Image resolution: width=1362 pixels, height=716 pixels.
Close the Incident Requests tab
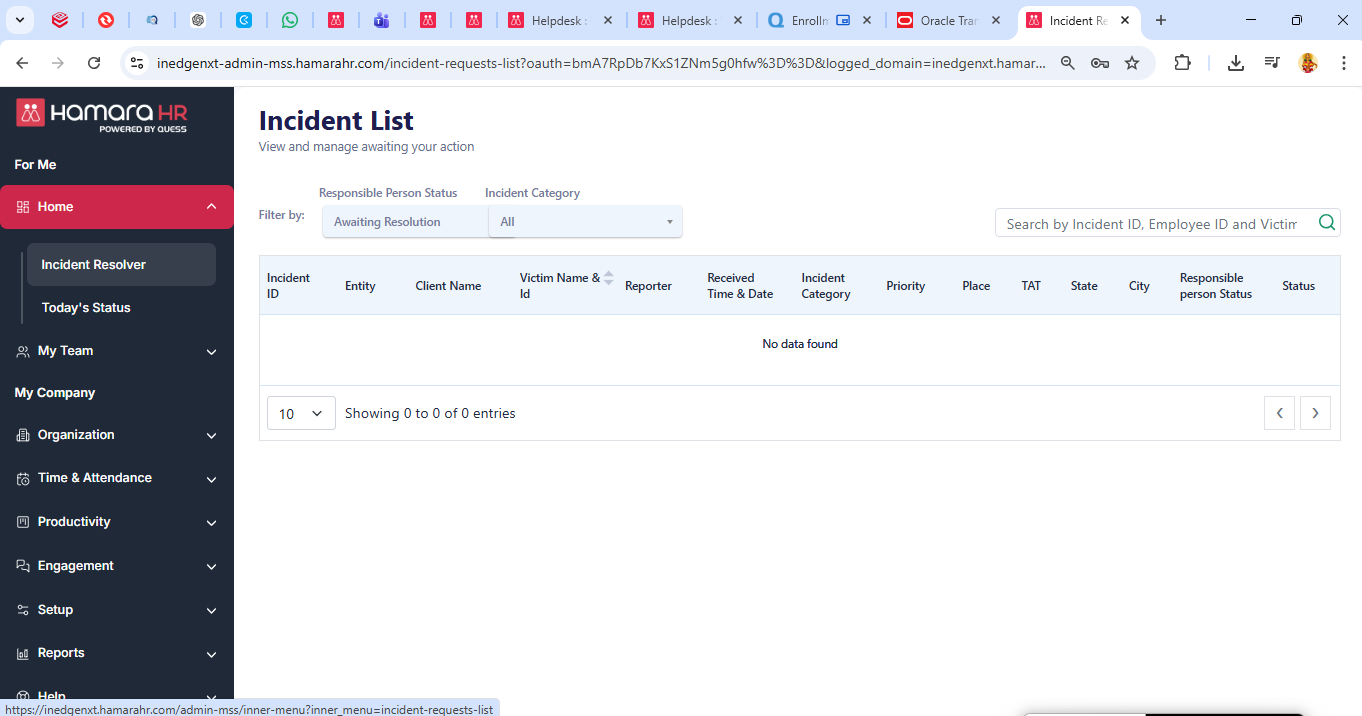tap(1125, 20)
